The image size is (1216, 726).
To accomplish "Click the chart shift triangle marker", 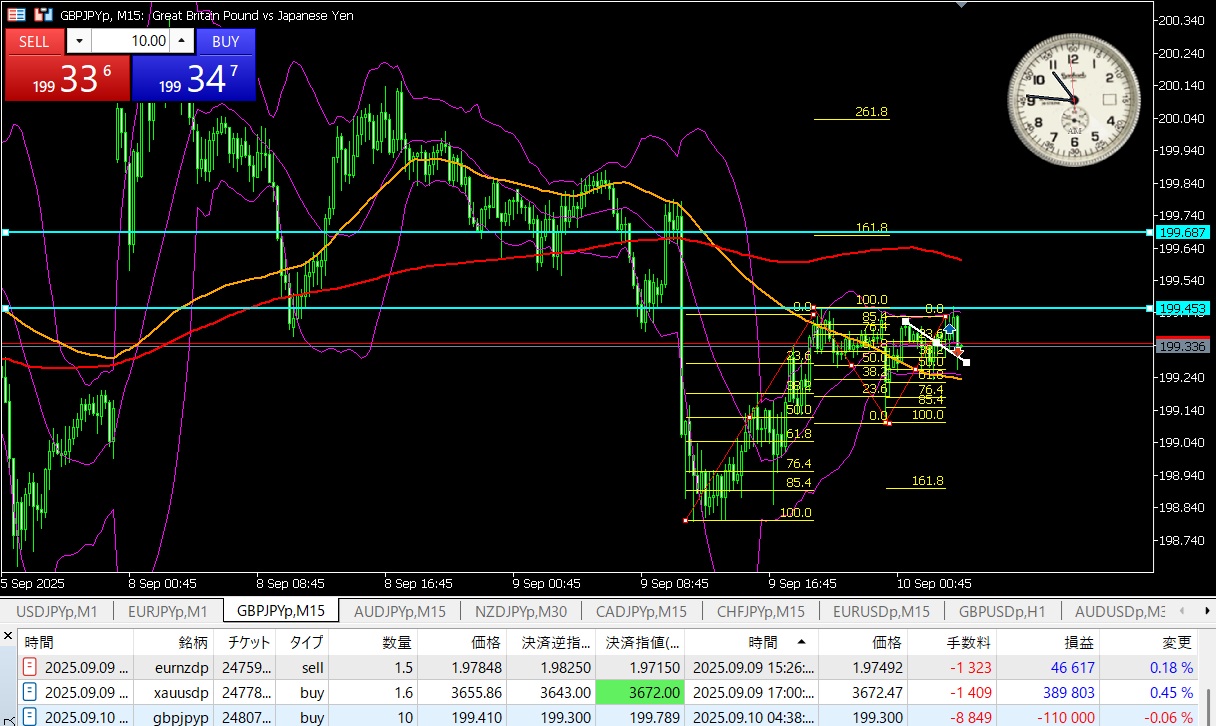I will coord(960,4).
